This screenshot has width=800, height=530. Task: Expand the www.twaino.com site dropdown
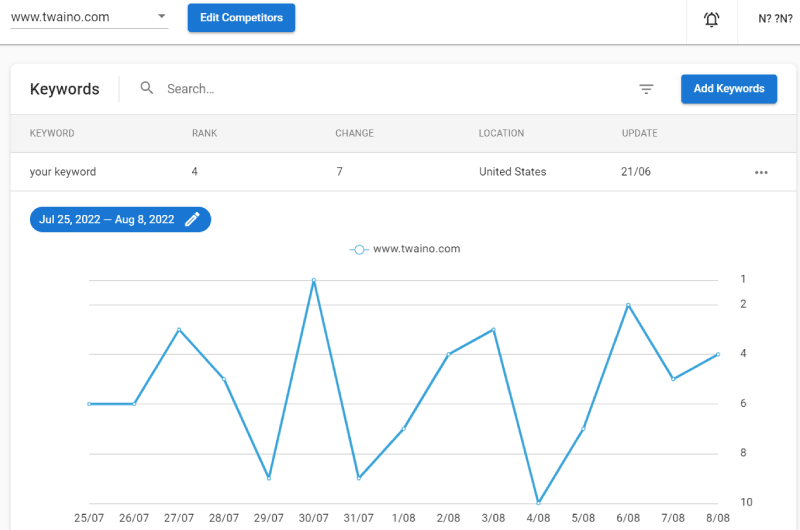89,17
